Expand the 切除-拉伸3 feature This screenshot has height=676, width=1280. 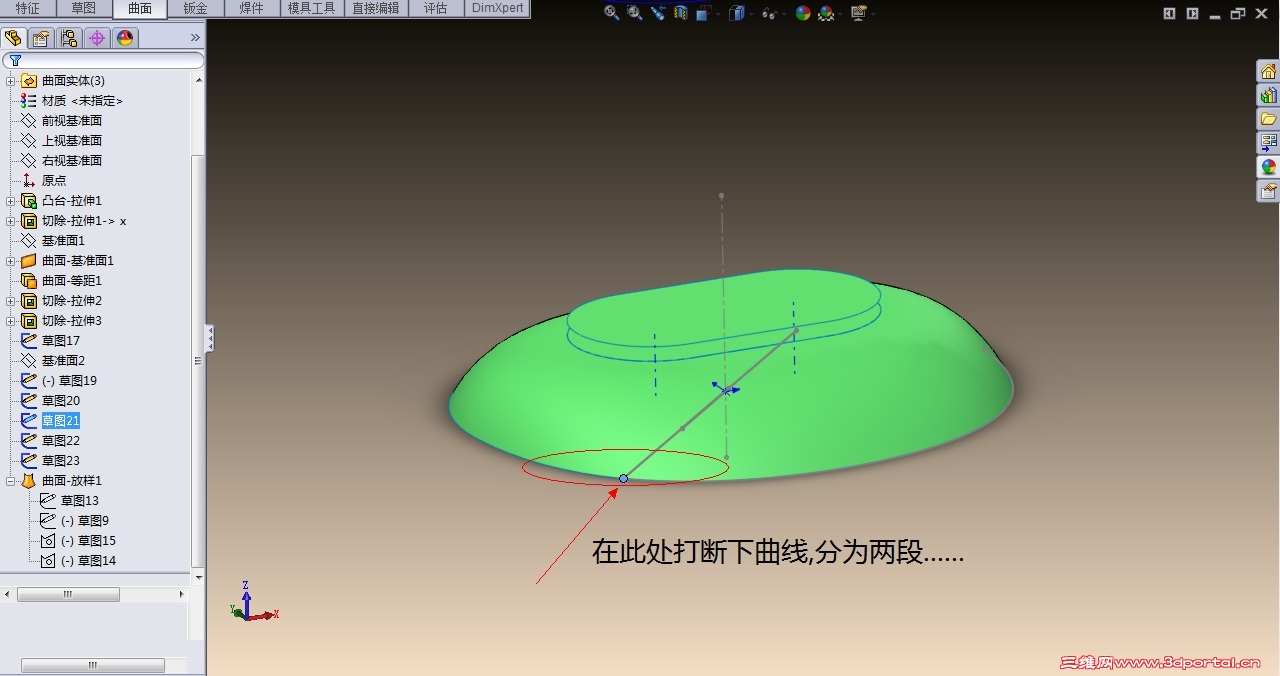click(10, 320)
